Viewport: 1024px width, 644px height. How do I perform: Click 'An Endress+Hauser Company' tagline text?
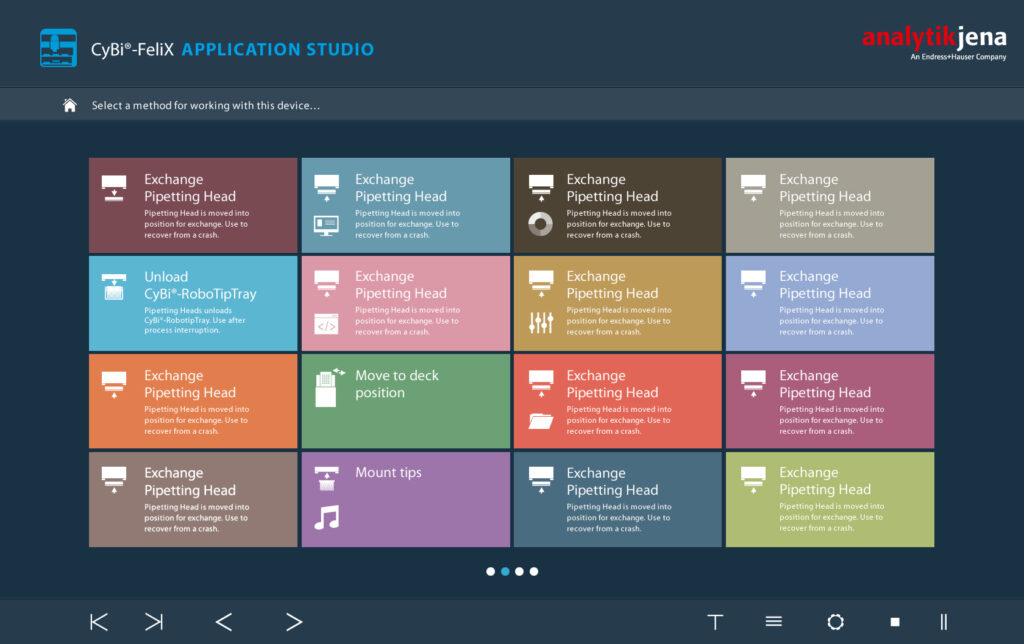[958, 57]
